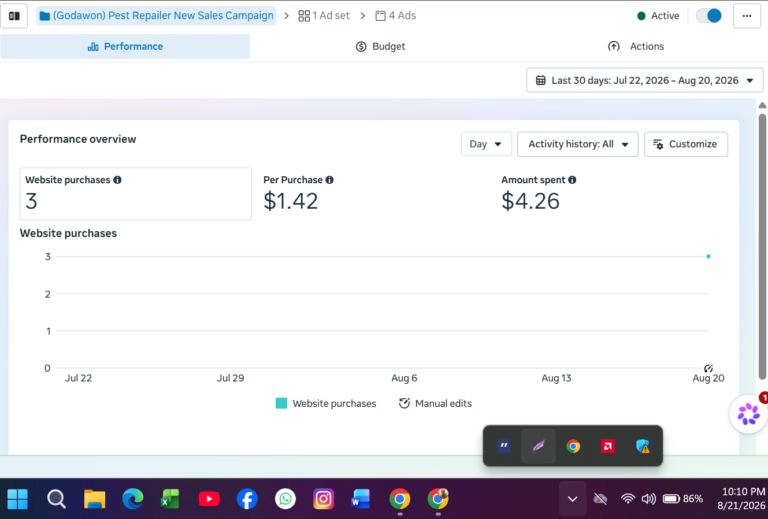Click the Website purchases info icon
Viewport: 768px width, 519px height.
118,180
